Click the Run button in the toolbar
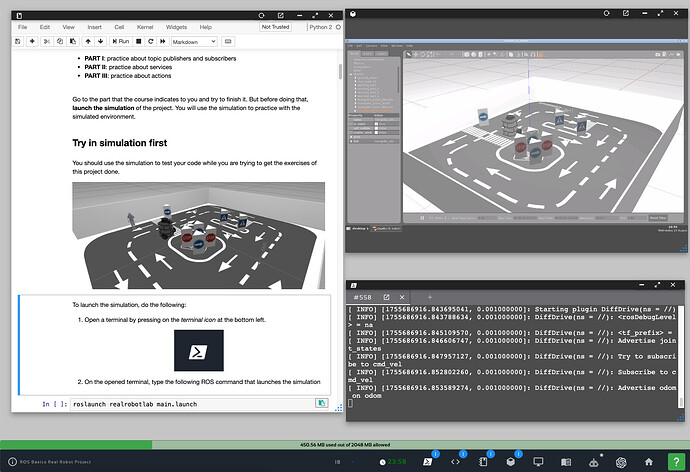The image size is (690, 472). 122,42
